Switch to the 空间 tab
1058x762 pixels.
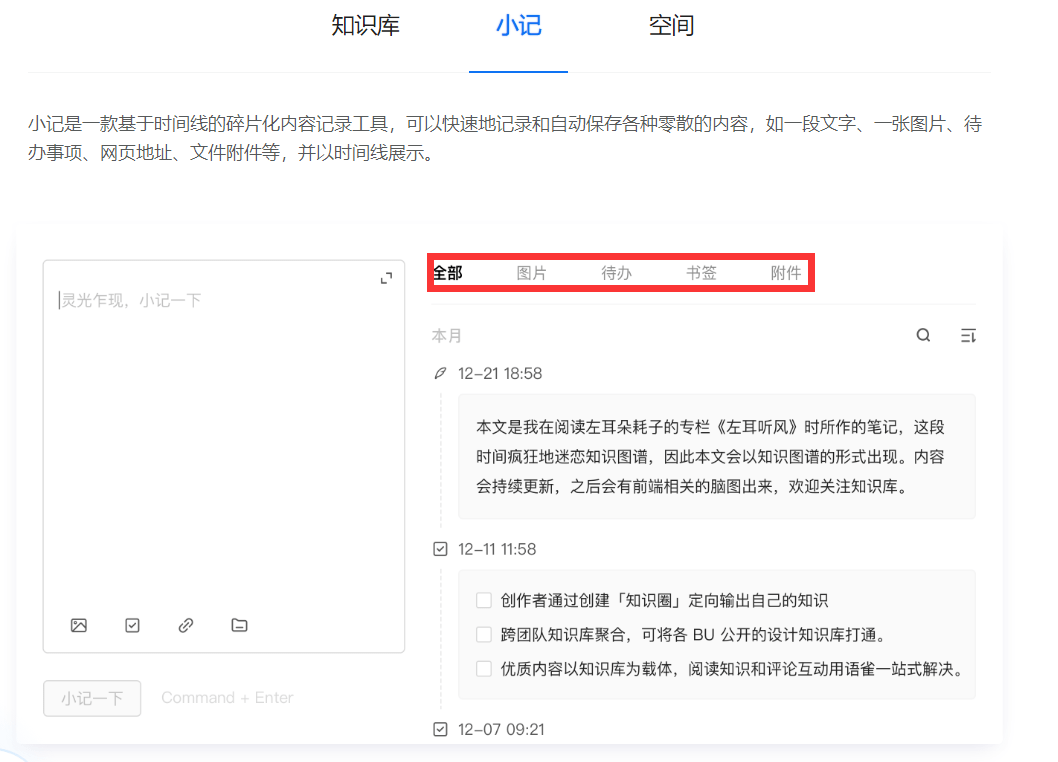[672, 26]
